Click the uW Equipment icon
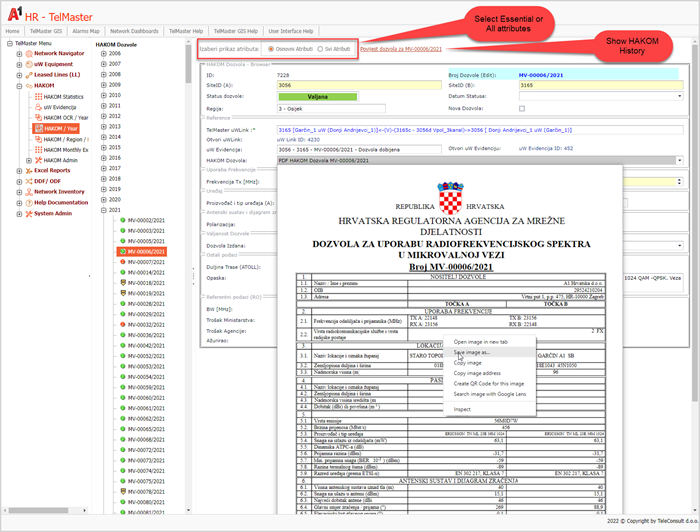This screenshot has width=700, height=532. pos(29,64)
